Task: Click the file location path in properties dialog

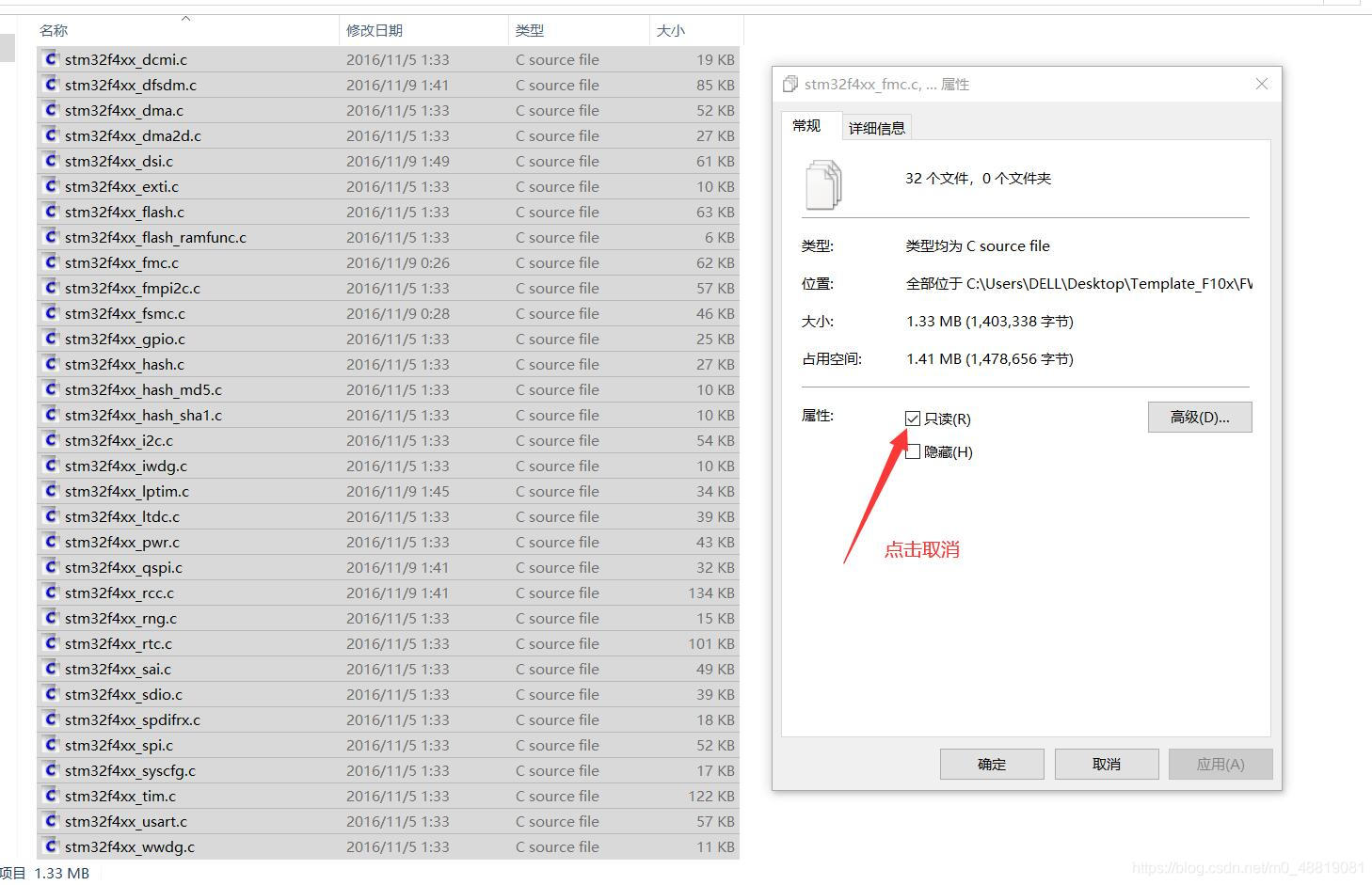Action: [1079, 283]
